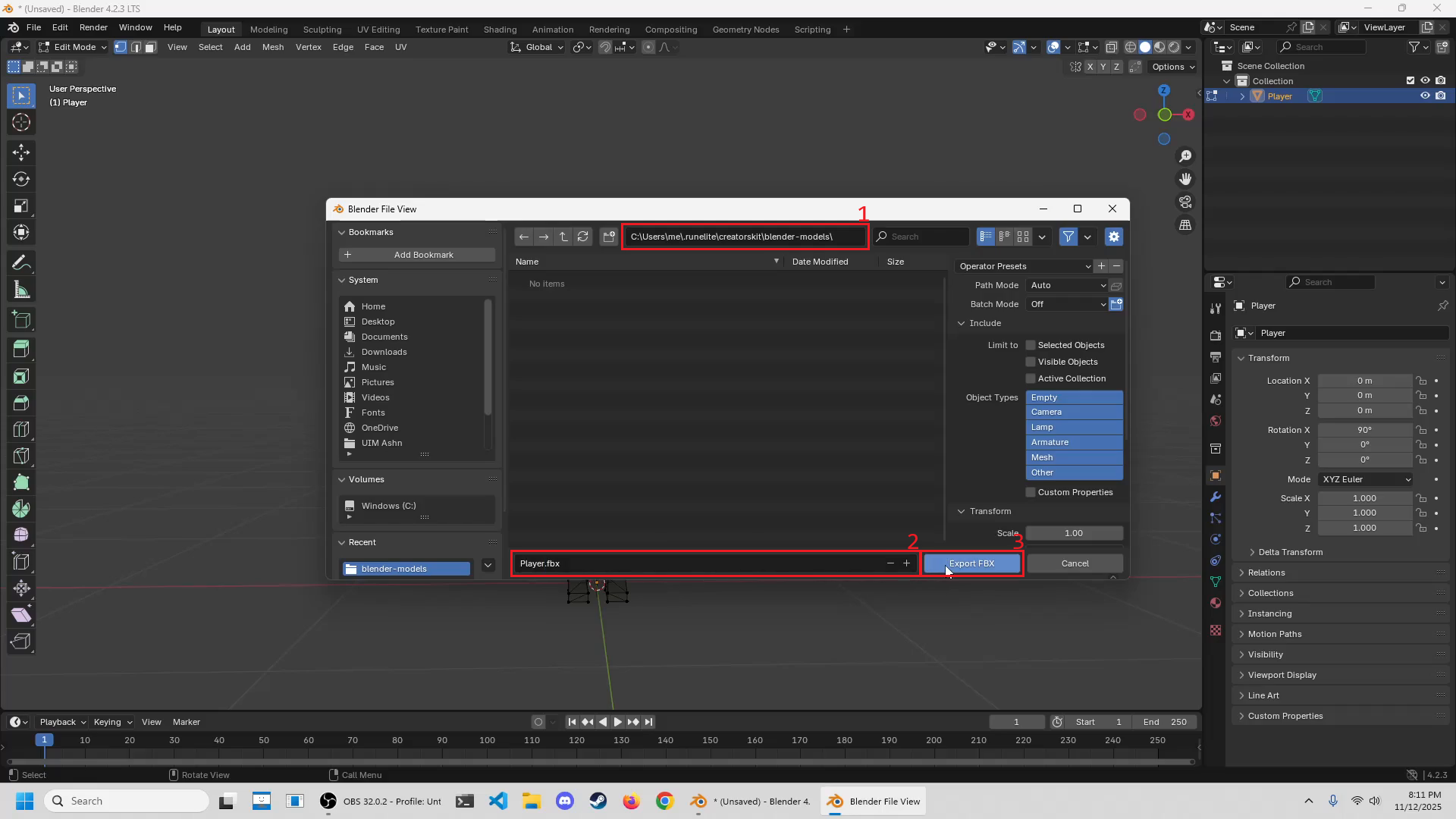
Task: Open the Mesh menu
Action: coord(272,47)
